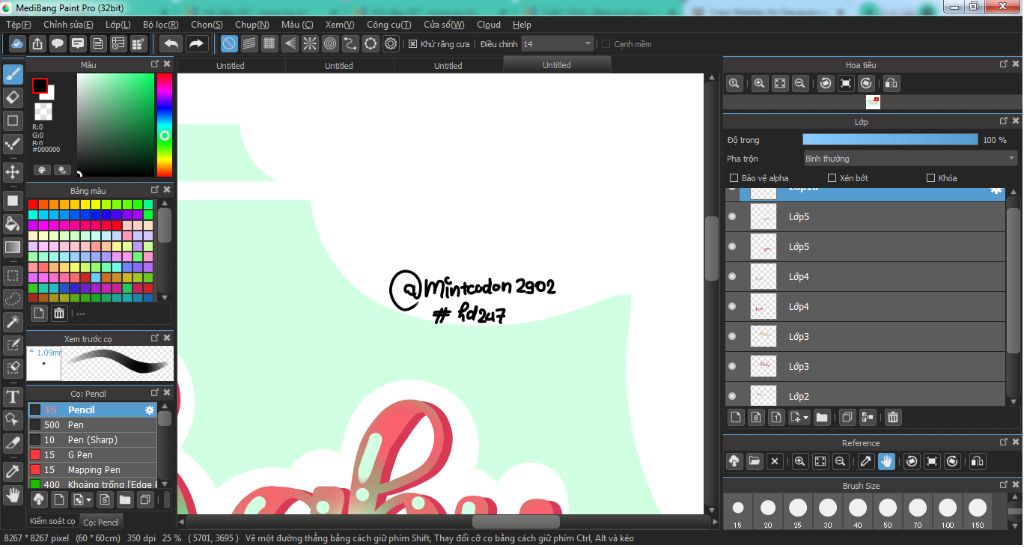Screen dimensions: 1024x548
Task: Duplicate the layer in the Lớp panel
Action: click(x=847, y=417)
